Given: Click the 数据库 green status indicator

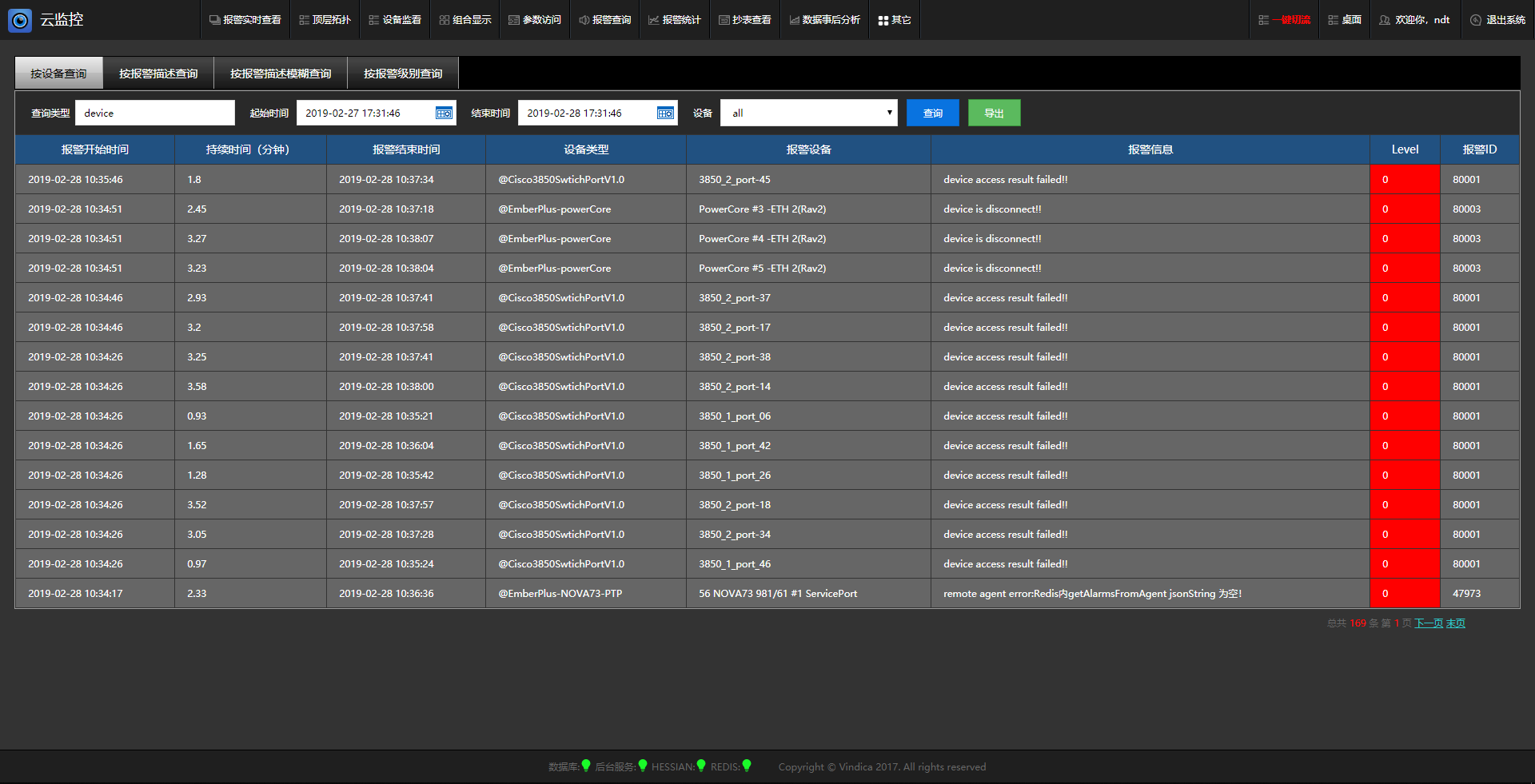Looking at the screenshot, I should (x=586, y=766).
